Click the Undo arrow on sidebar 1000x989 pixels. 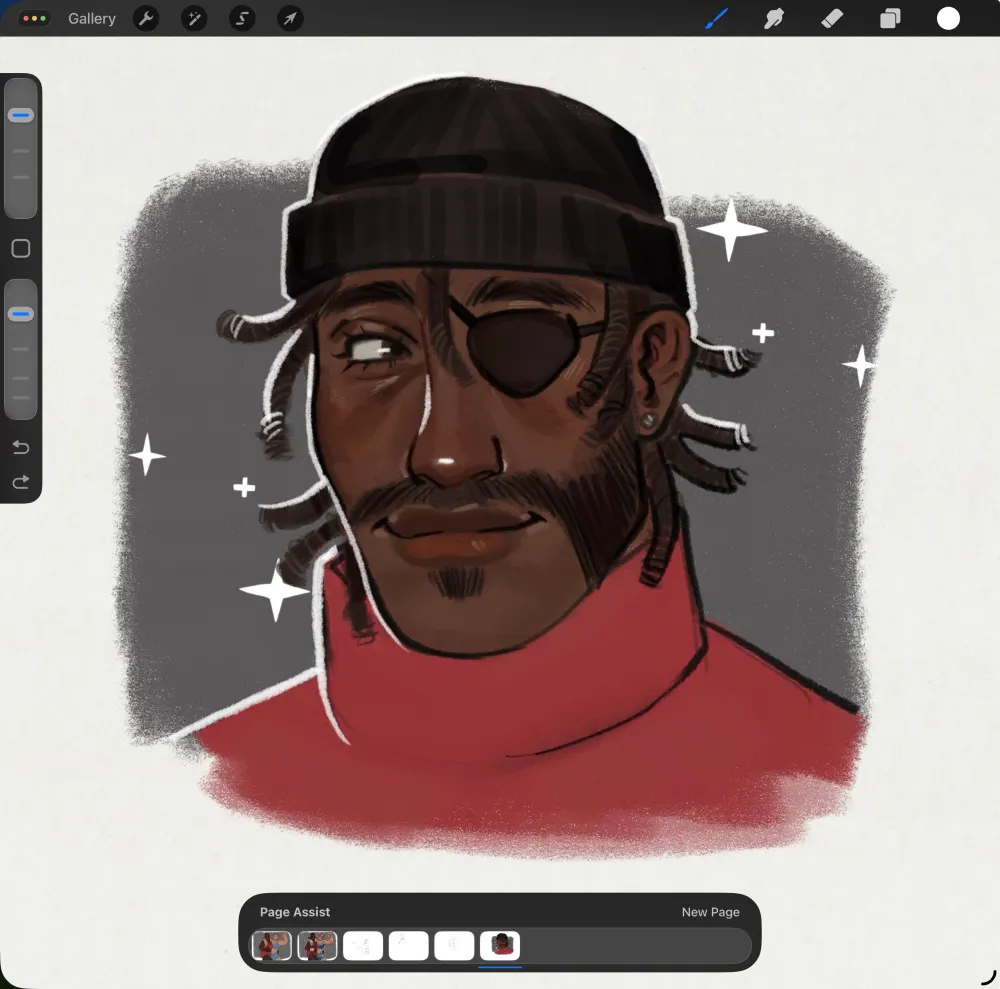[x=21, y=447]
